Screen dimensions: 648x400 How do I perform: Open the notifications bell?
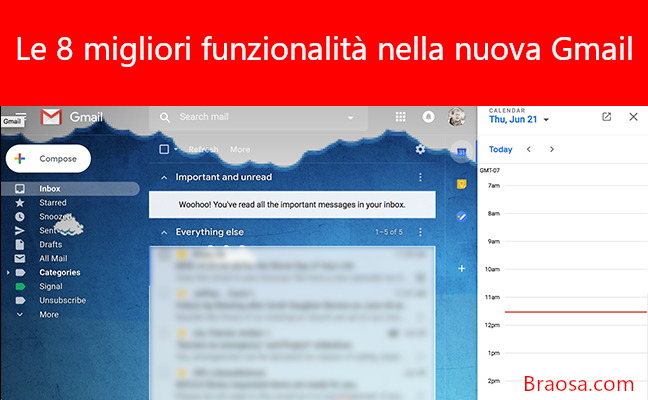point(429,117)
